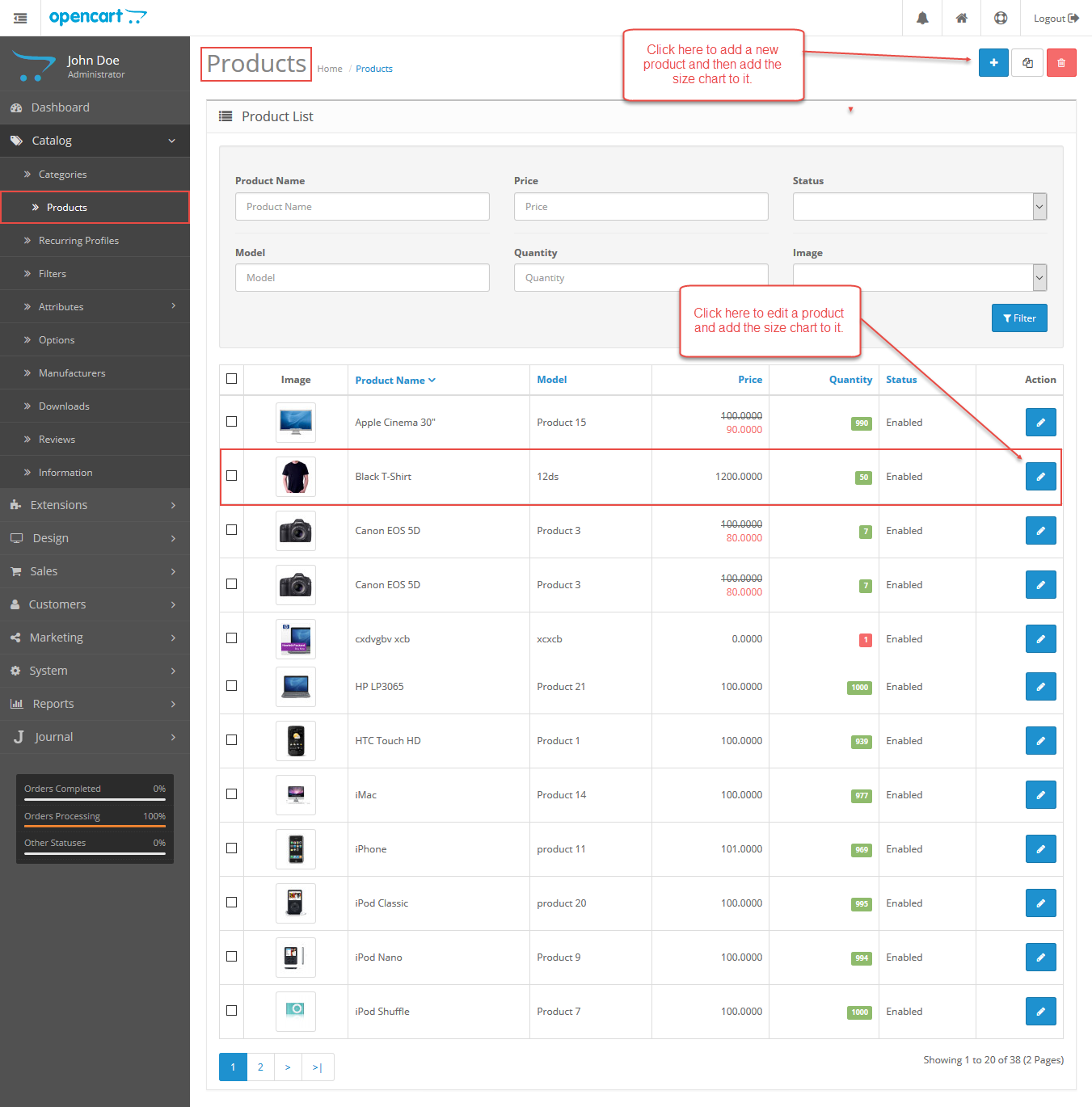
Task: Check the HTC Touch HD row checkbox
Action: 232,740
